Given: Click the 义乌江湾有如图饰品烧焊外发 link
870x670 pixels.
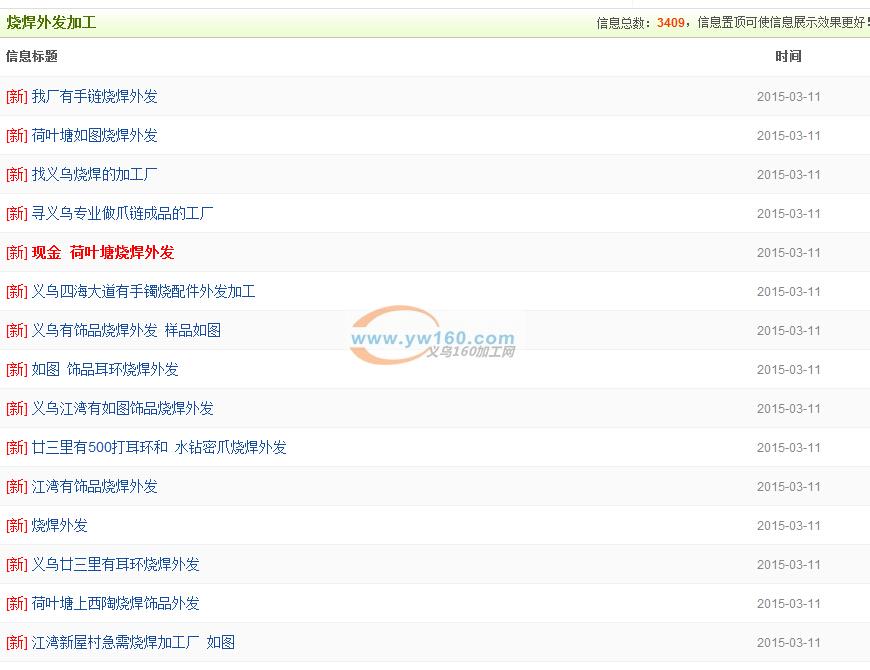Looking at the screenshot, I should click(122, 409).
